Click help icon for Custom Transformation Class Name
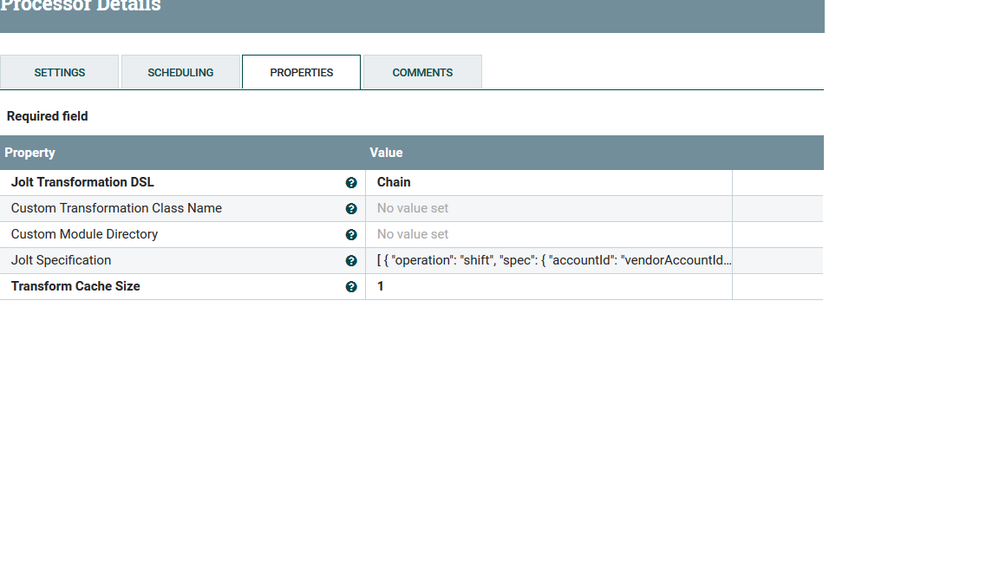Image resolution: width=999 pixels, height=562 pixels. click(x=351, y=209)
